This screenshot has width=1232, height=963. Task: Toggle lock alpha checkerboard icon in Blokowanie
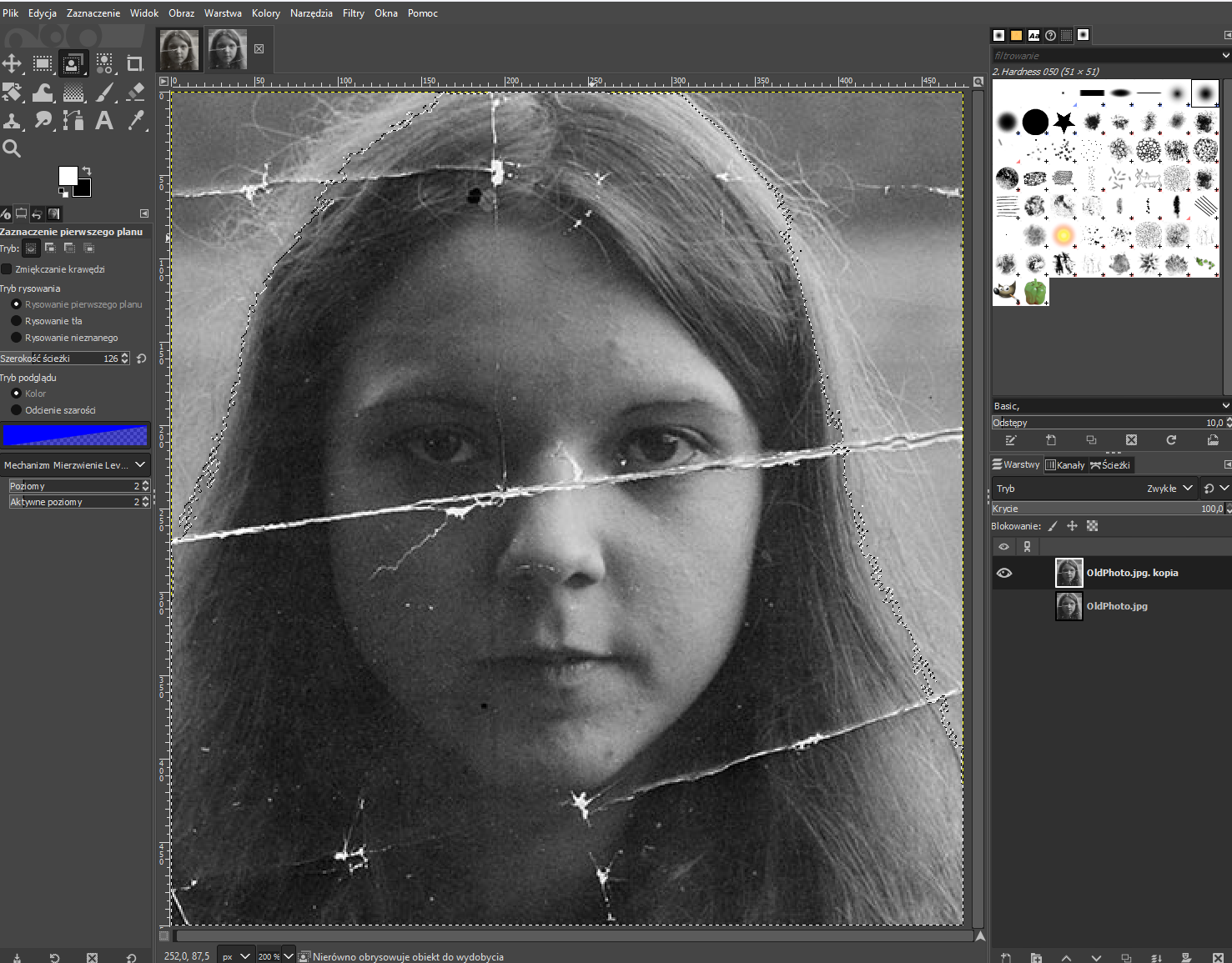click(x=1093, y=526)
